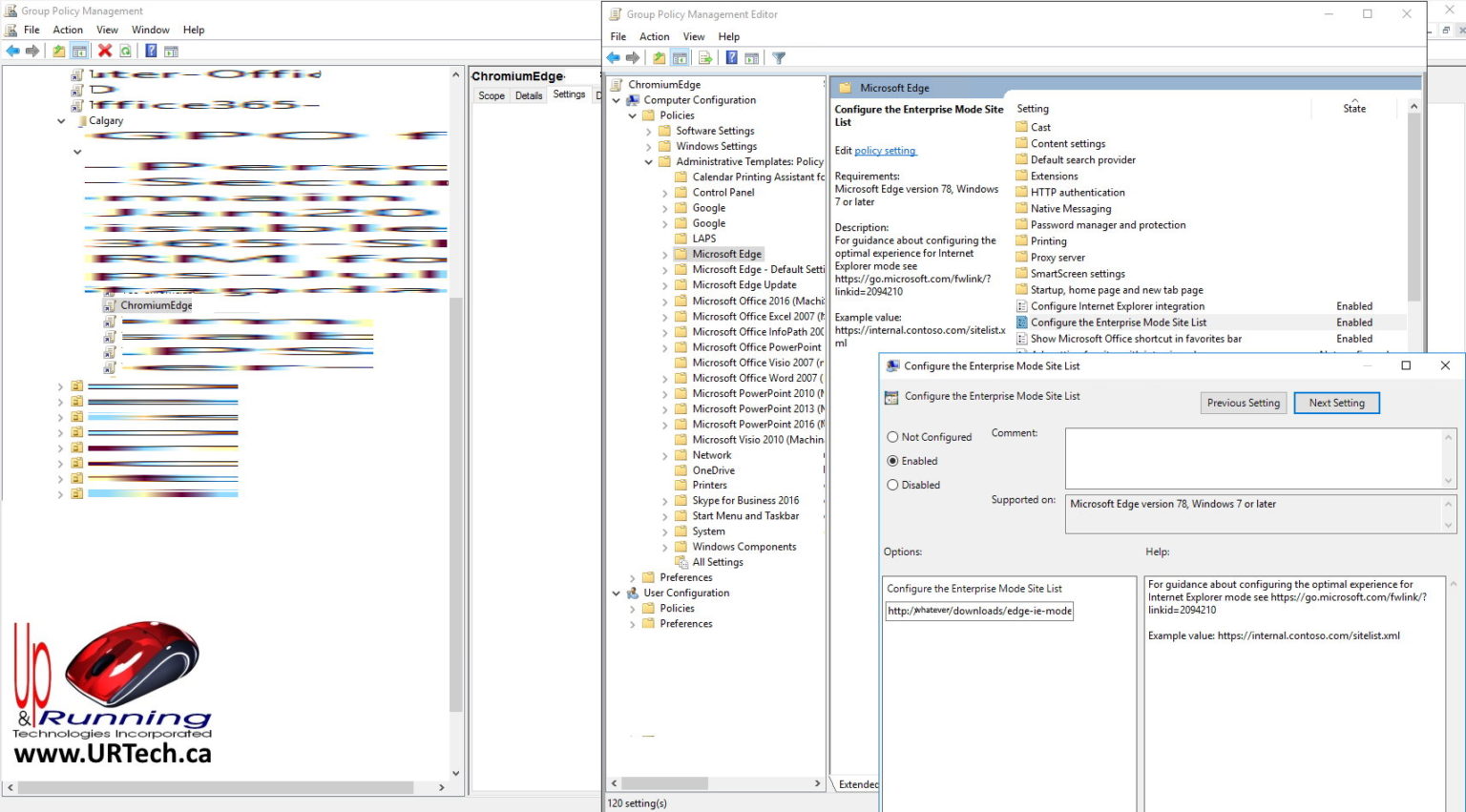
Task: Click the Help question-mark toolbar icon
Action: 731,57
